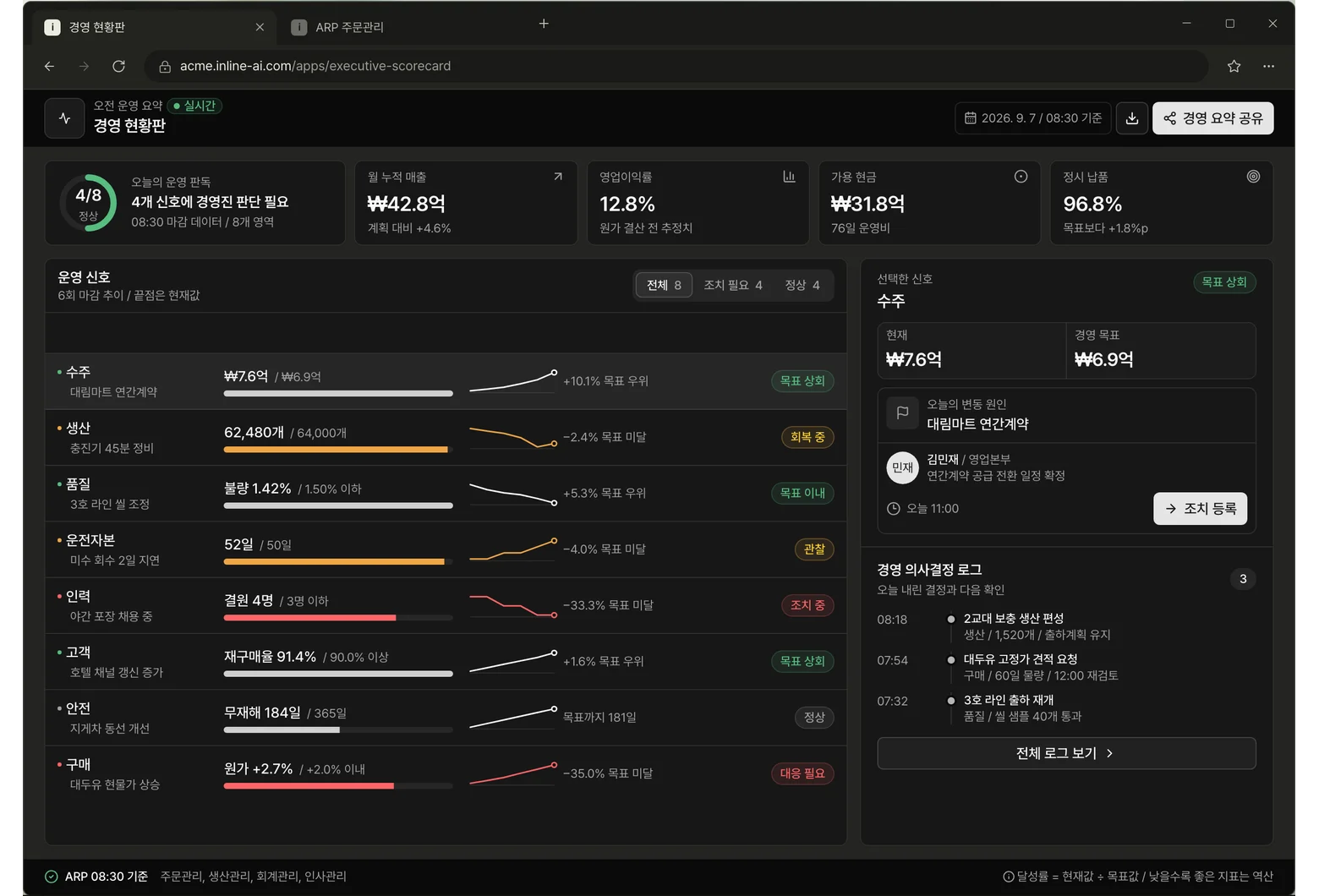Click the flag icon beside 오늘의 변동 원인
This screenshot has width=1319, height=896.
902,413
